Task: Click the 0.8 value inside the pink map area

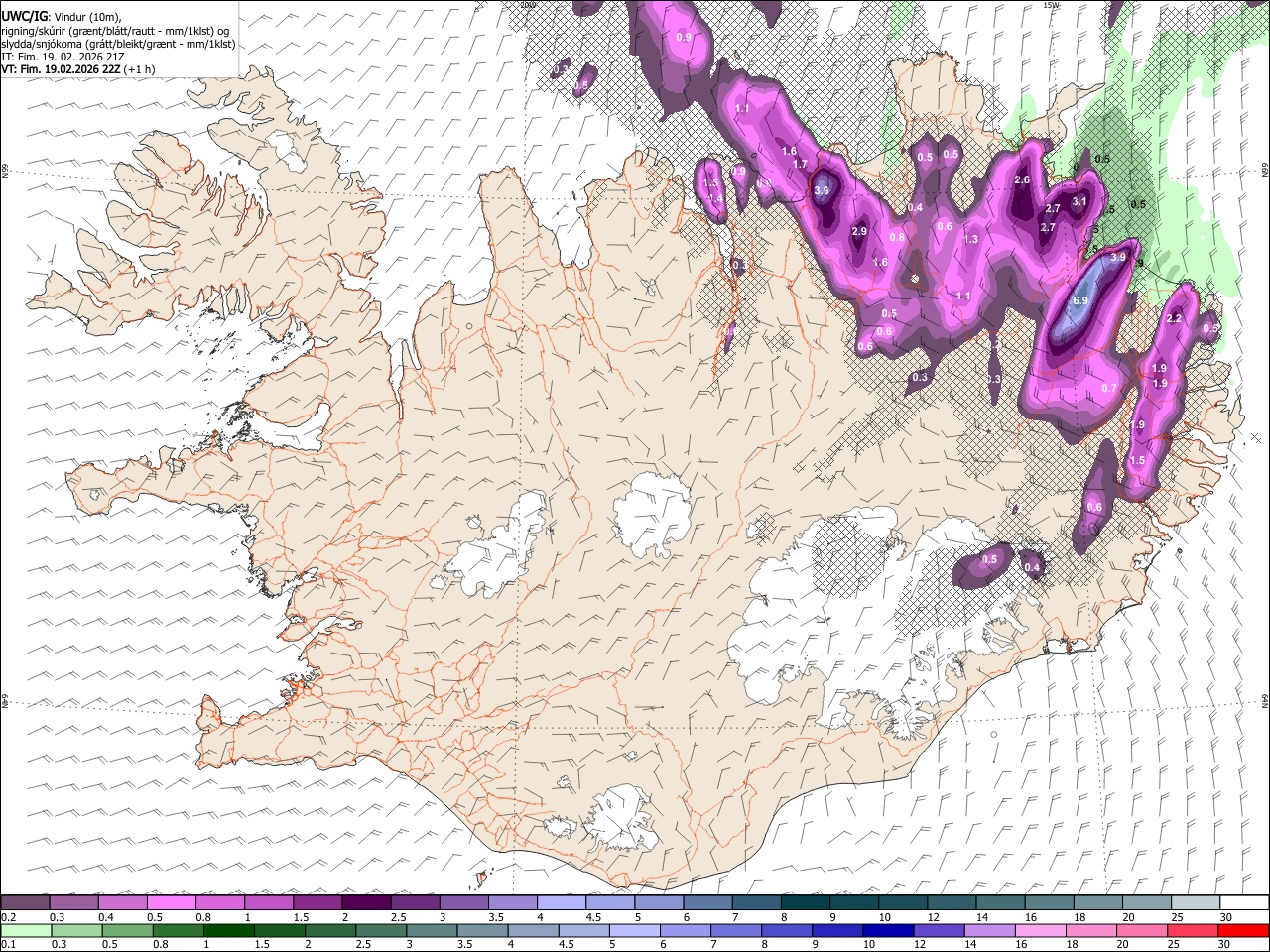Action: pyautogui.click(x=897, y=237)
